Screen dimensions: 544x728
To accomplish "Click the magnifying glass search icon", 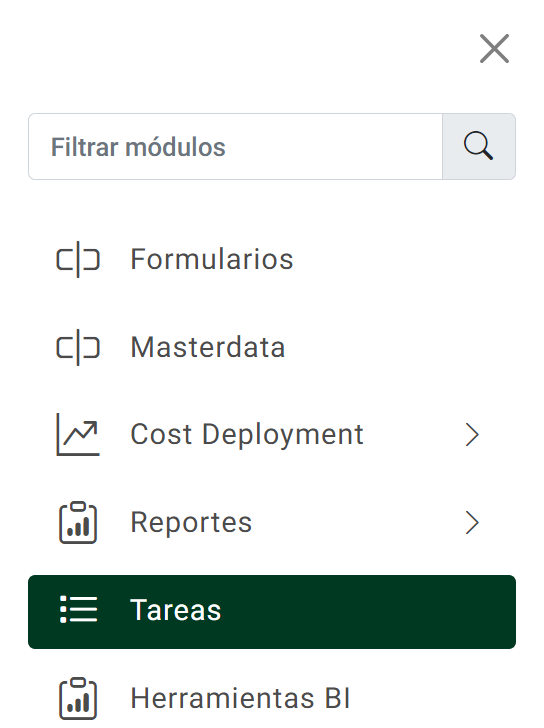I will 479,146.
